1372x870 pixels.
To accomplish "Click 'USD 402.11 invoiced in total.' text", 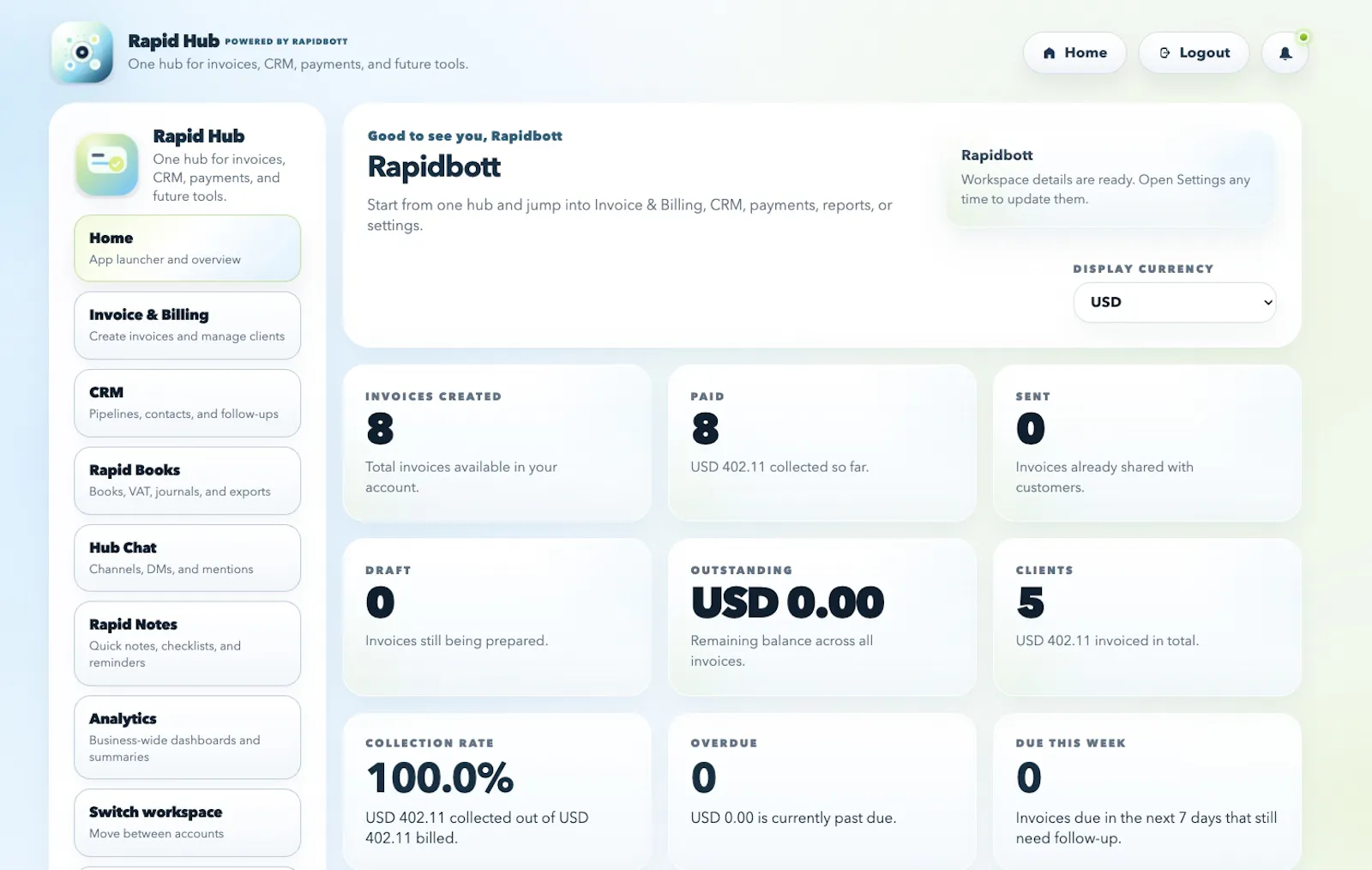I will point(1107,640).
